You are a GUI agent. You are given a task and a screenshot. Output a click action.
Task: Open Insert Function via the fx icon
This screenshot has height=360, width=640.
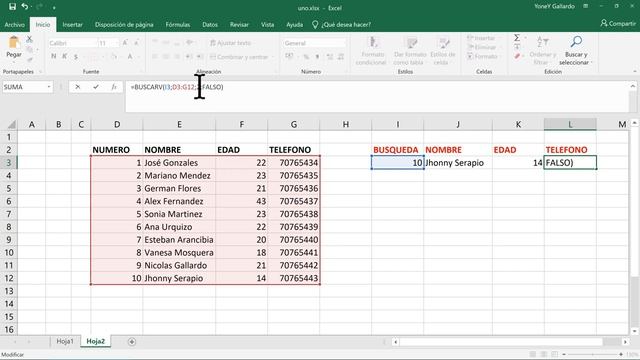click(x=114, y=87)
